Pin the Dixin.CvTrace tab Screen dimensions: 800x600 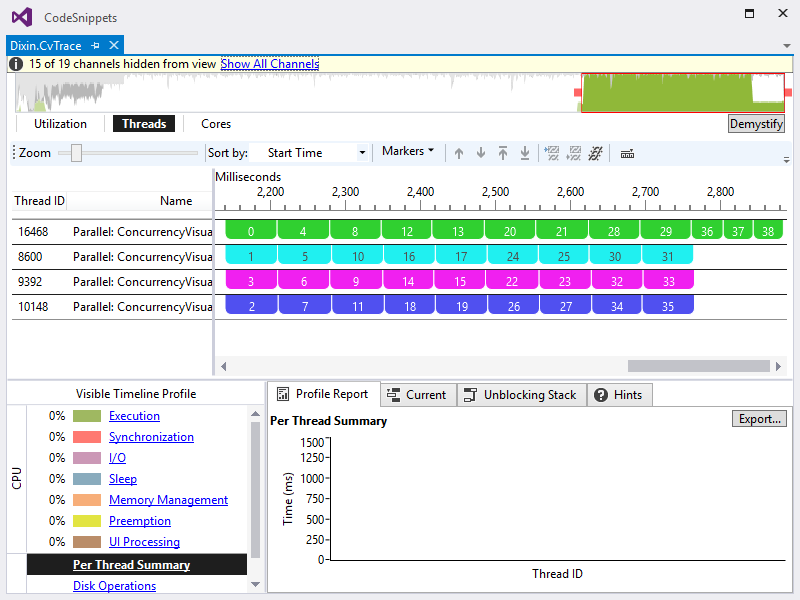point(95,45)
